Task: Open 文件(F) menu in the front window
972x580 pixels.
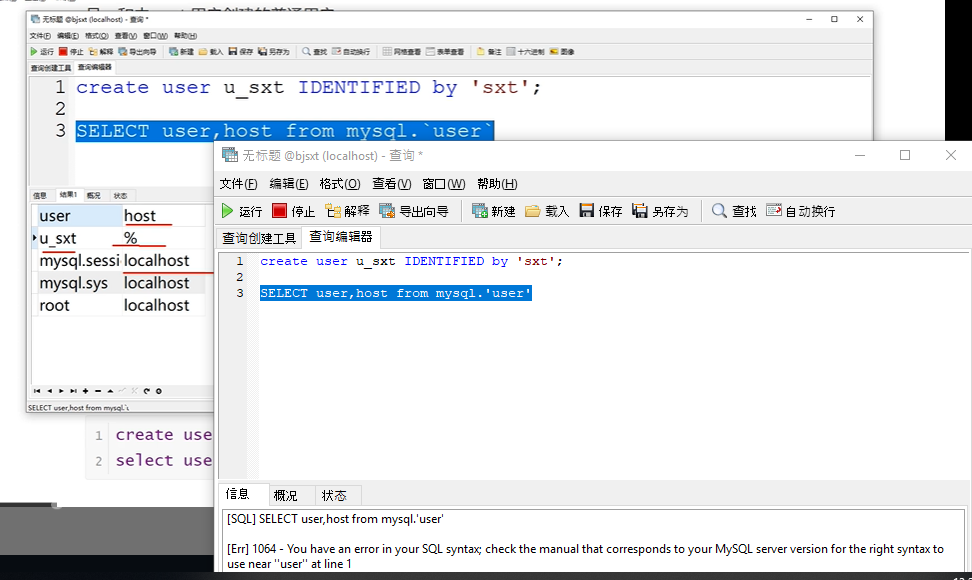Action: click(x=238, y=184)
